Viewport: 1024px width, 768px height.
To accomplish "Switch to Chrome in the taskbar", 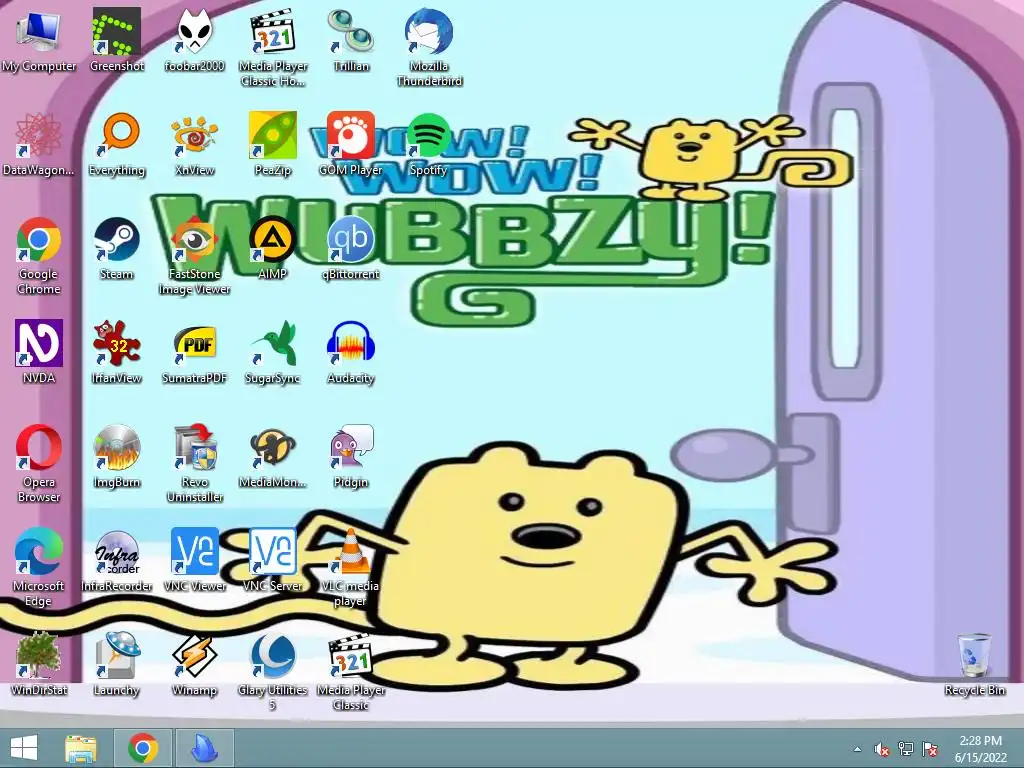I will [x=143, y=748].
